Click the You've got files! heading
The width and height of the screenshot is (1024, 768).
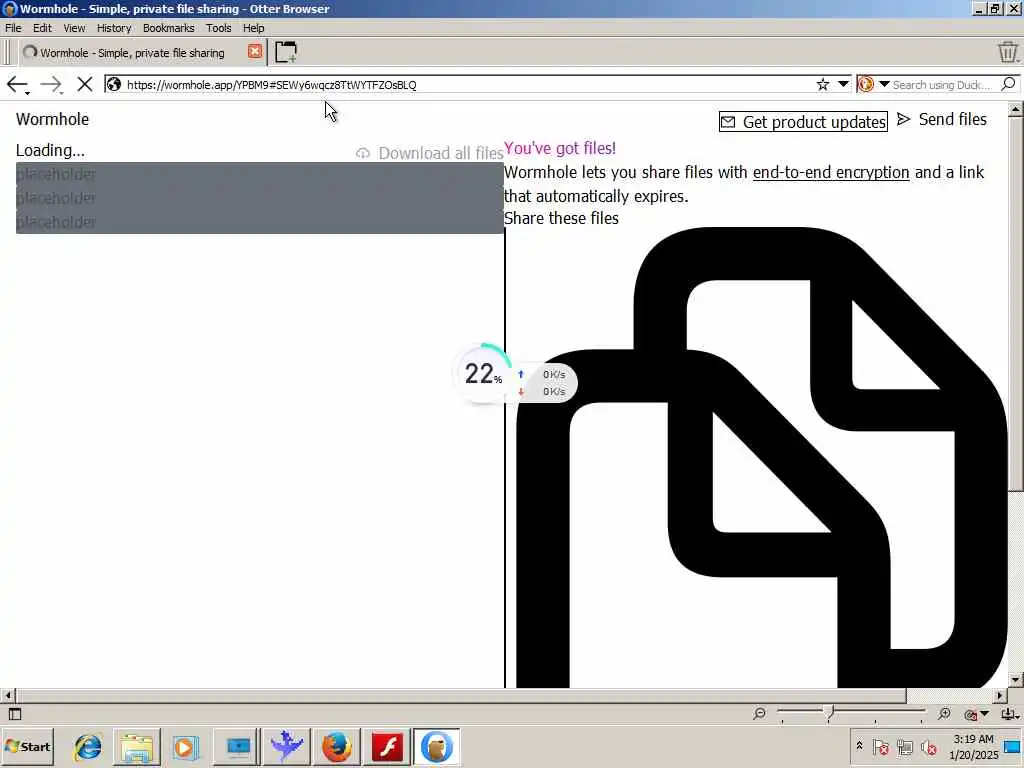point(560,148)
